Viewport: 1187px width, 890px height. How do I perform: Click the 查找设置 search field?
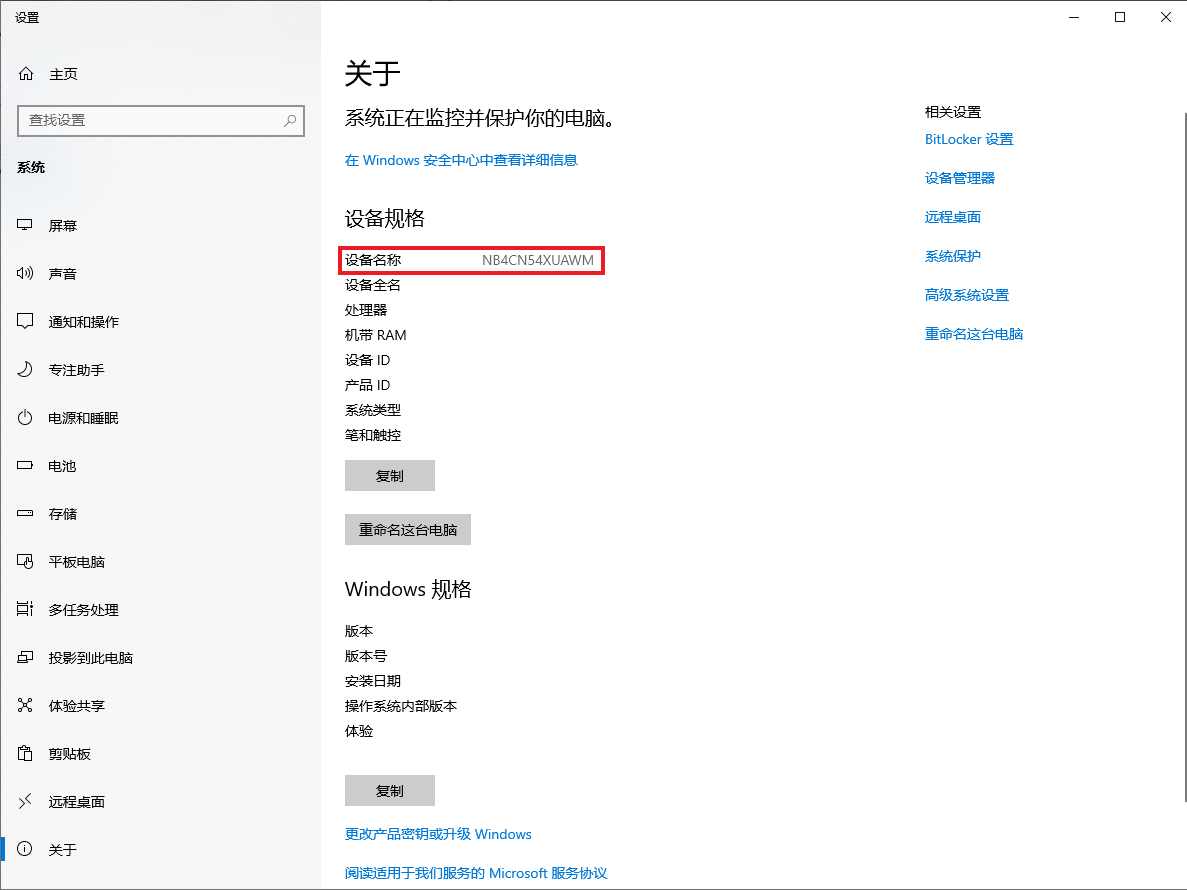pyautogui.click(x=150, y=120)
